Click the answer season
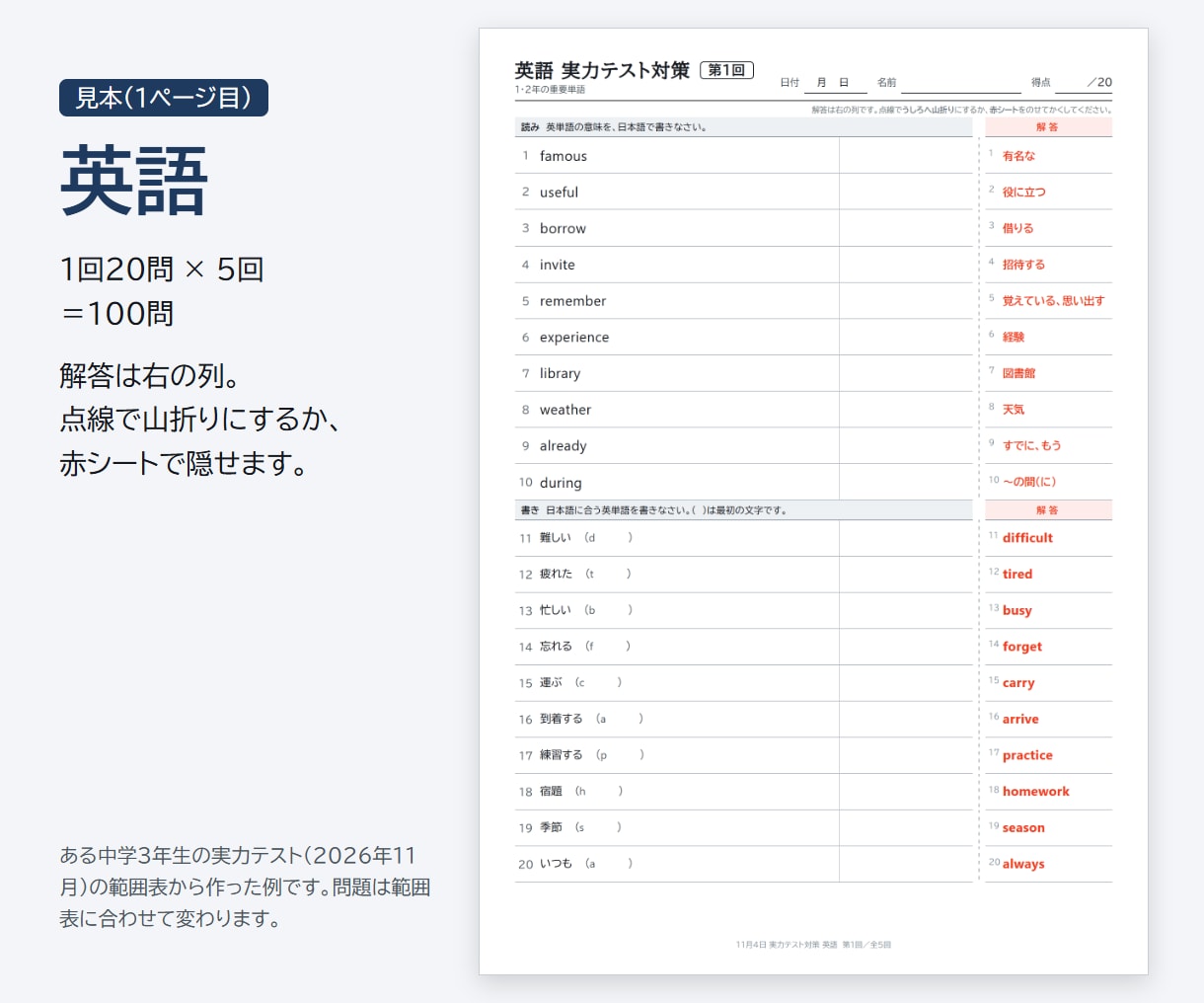 click(x=1023, y=828)
